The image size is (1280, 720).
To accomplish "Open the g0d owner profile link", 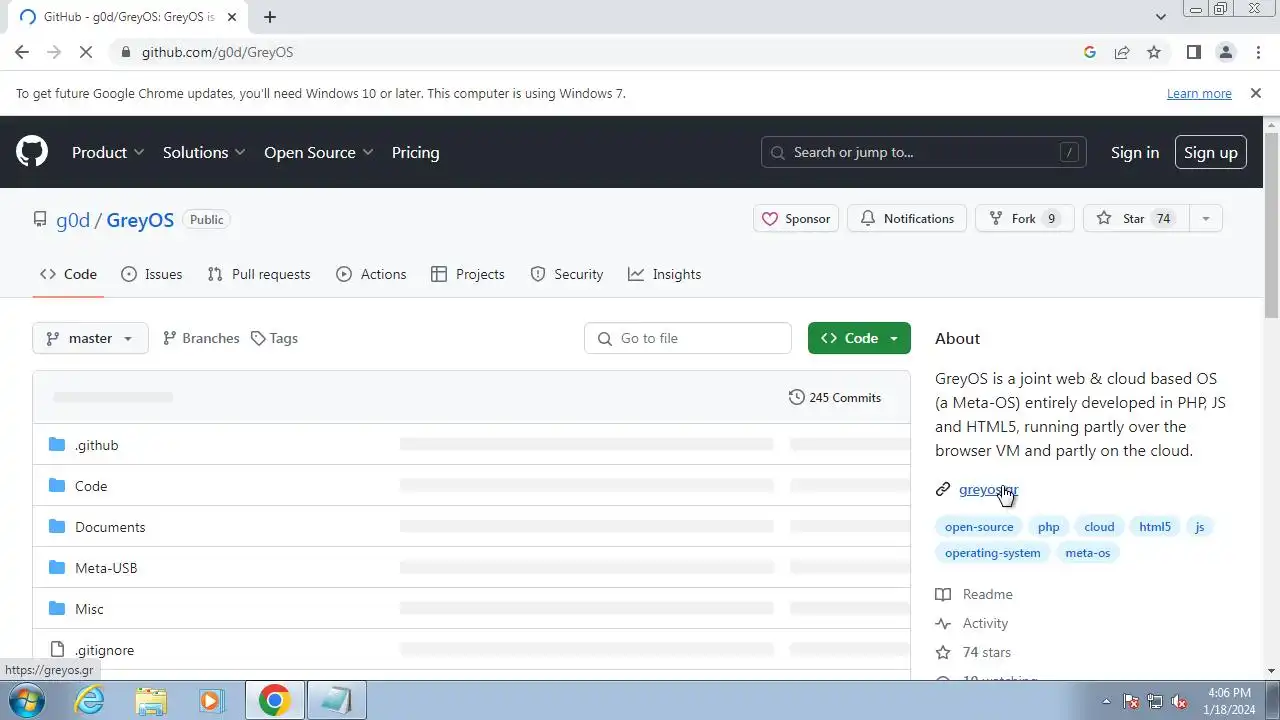I will click(73, 220).
